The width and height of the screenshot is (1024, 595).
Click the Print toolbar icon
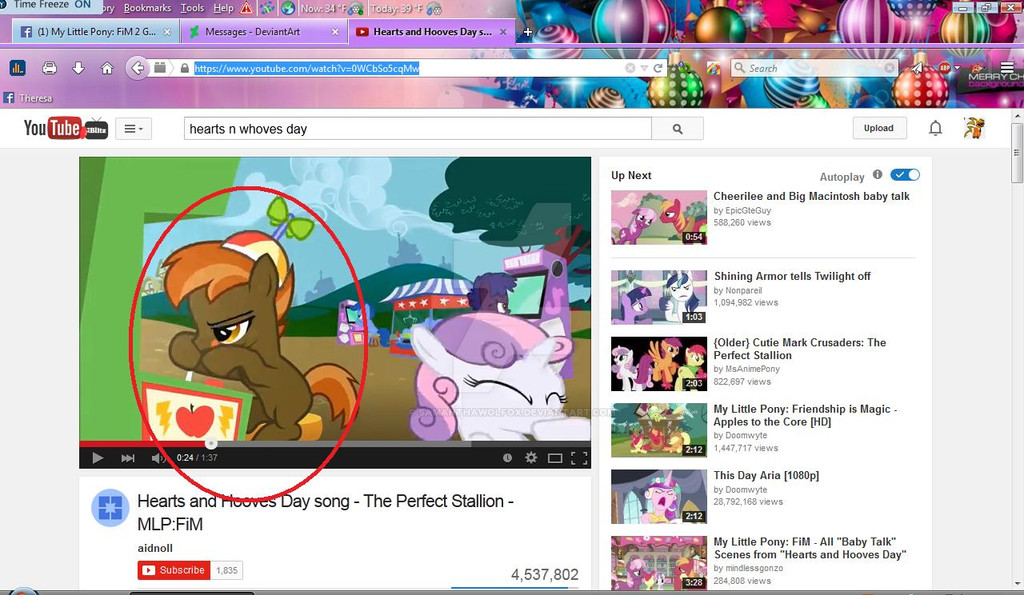[x=49, y=68]
